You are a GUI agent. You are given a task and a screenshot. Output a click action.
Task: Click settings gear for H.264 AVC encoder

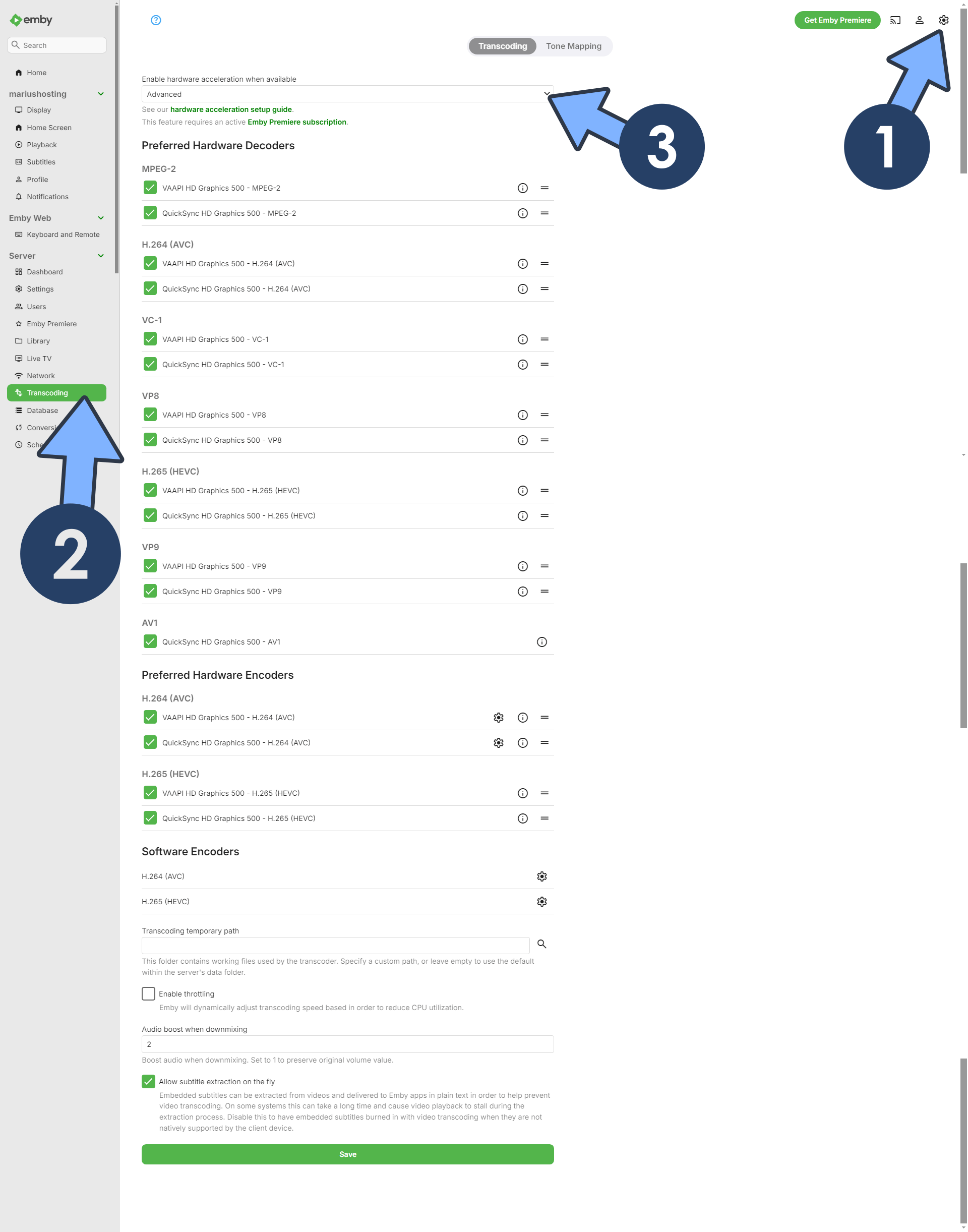click(x=498, y=717)
